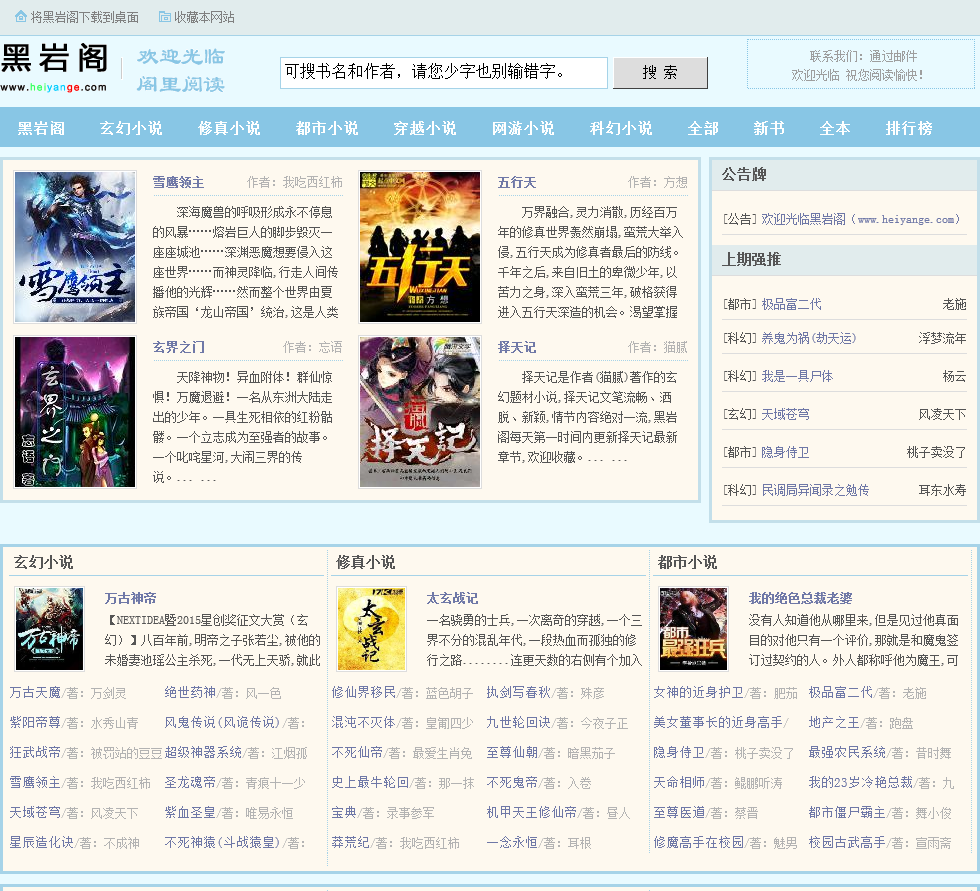Open 排行榜 rankings in navigation bar
Image resolution: width=980 pixels, height=891 pixels.
pyautogui.click(x=909, y=128)
